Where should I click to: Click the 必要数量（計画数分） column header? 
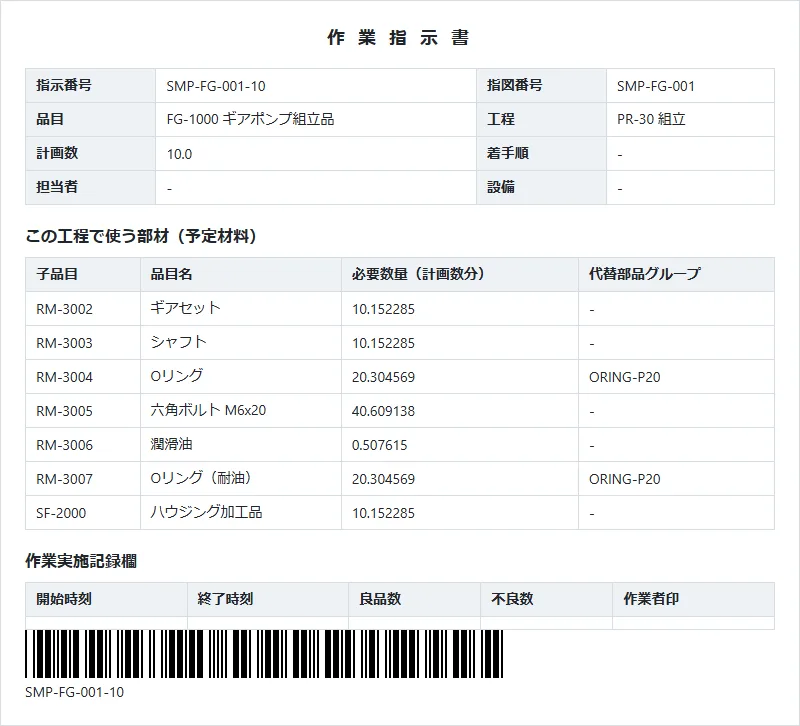[460, 274]
